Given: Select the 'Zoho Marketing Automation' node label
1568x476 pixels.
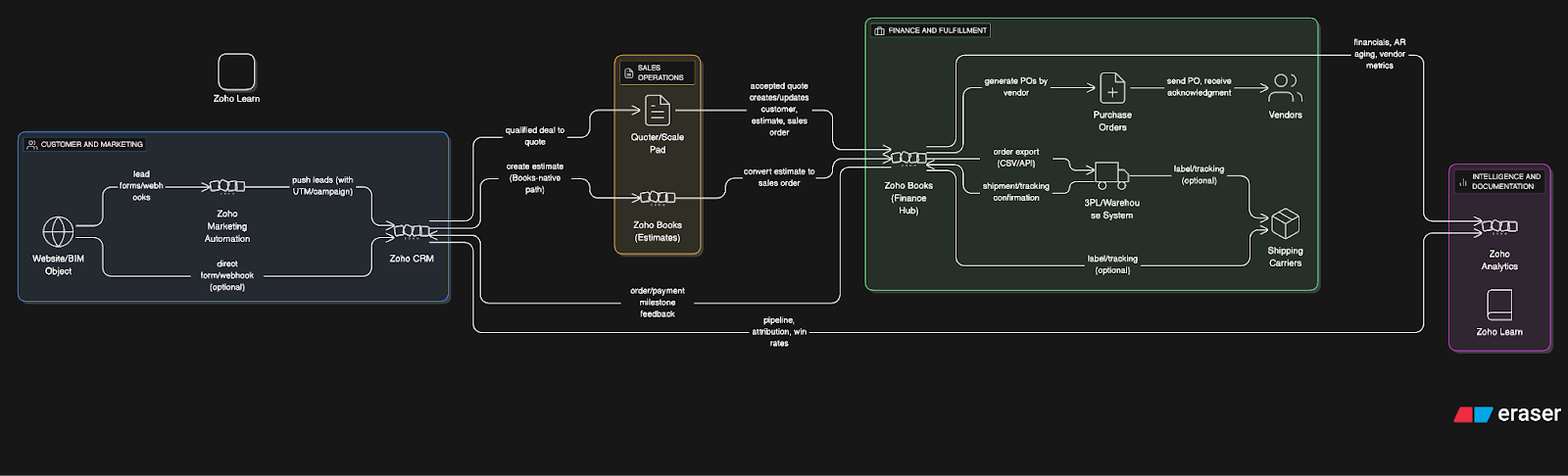Looking at the screenshot, I should click(x=227, y=226).
